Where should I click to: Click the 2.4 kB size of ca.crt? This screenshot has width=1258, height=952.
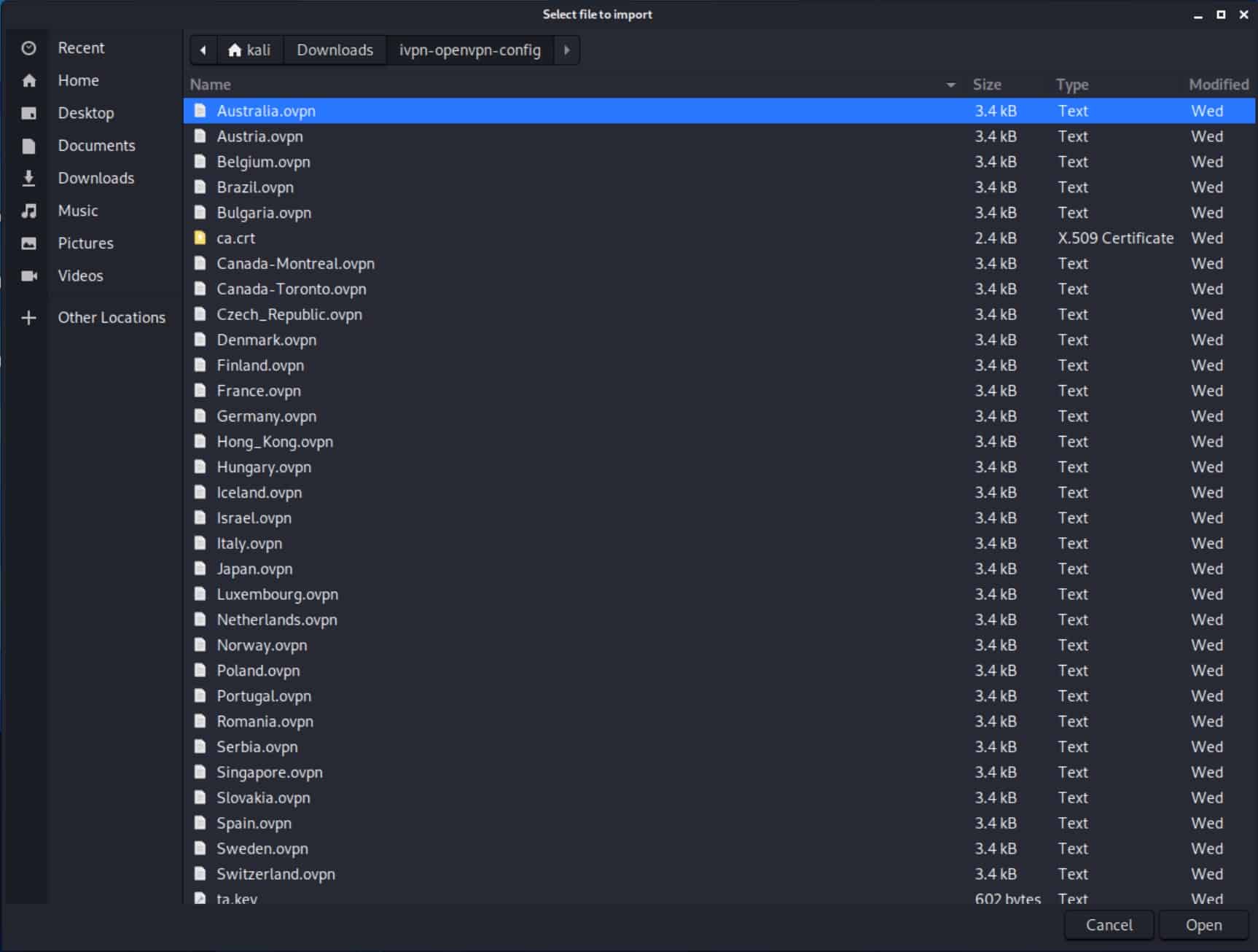tap(996, 238)
